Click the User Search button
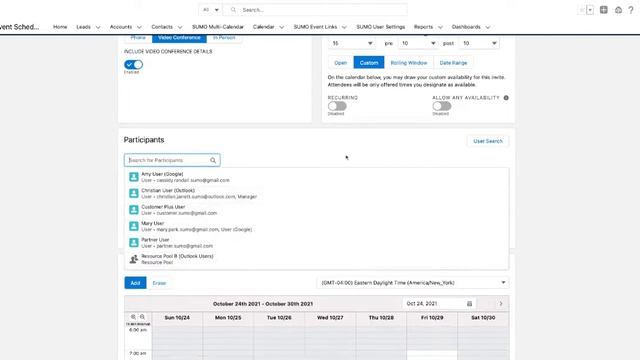Screen dimensions: 640x360 tap(488, 141)
